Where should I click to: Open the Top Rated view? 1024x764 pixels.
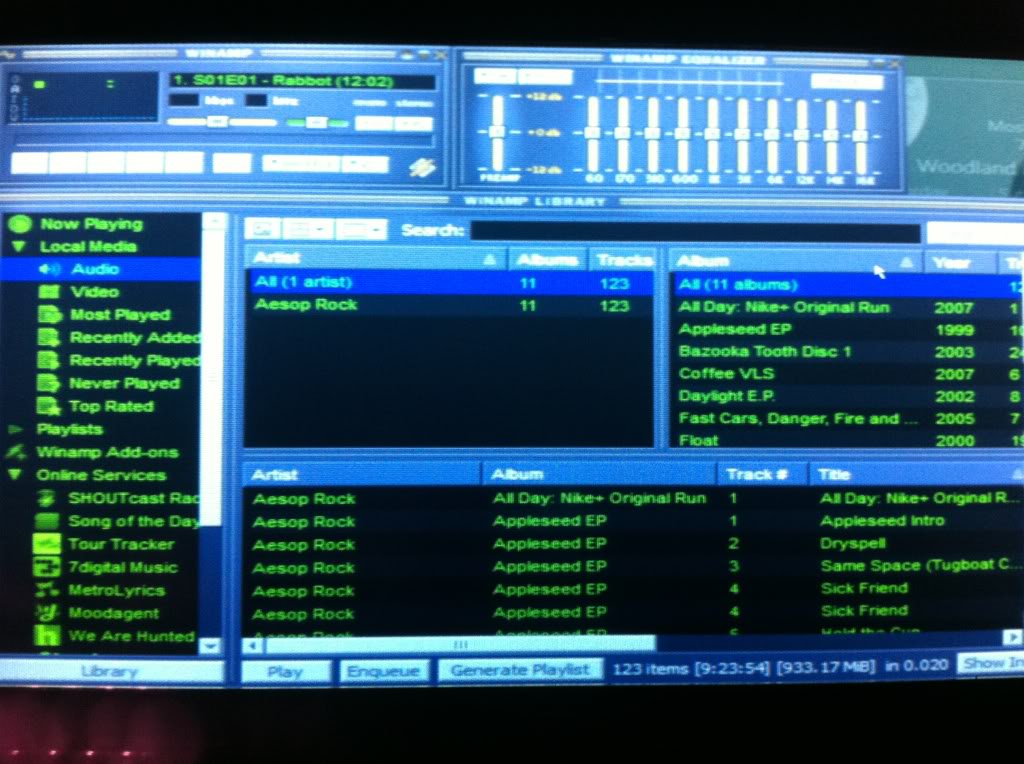111,406
